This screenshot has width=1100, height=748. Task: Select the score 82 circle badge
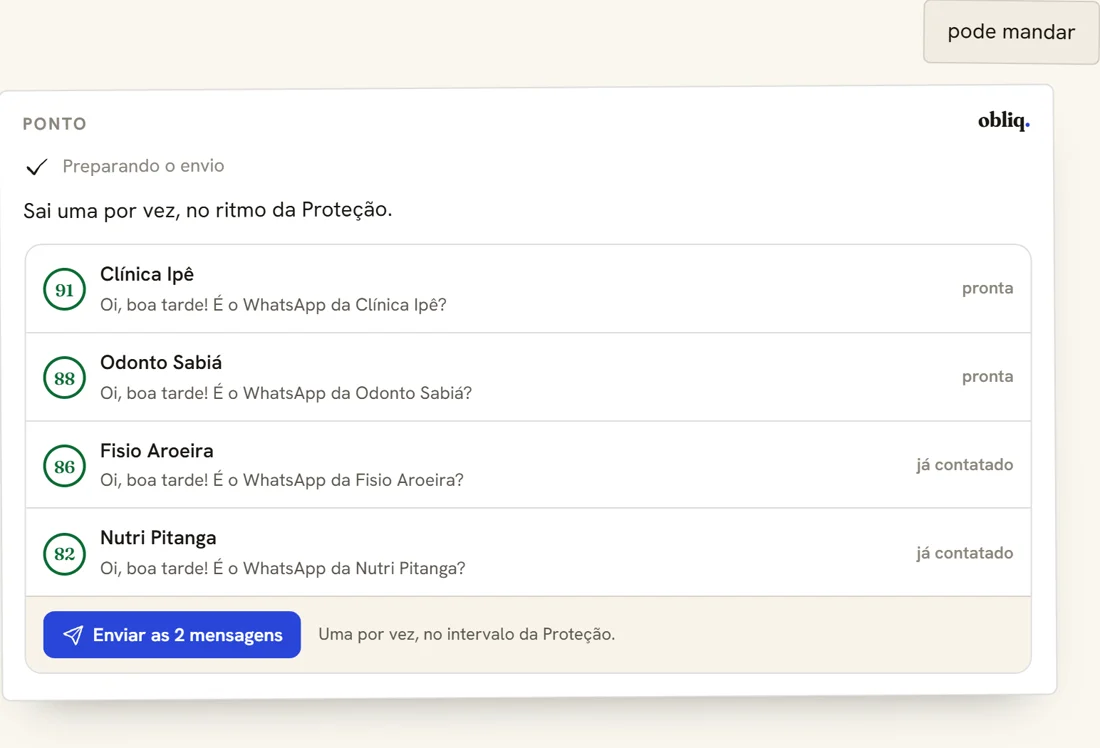pos(65,554)
